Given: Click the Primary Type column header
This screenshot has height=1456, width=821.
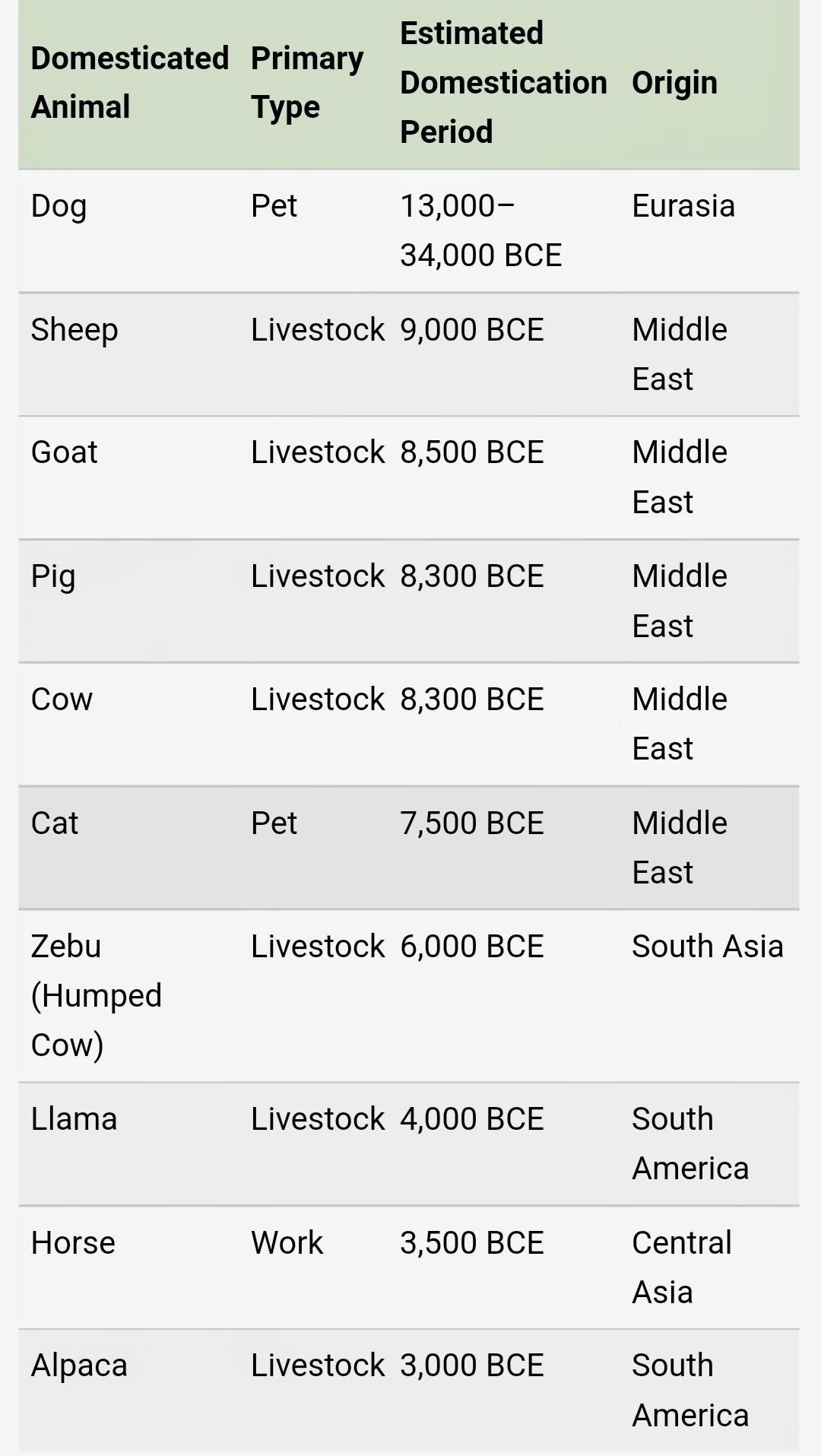Looking at the screenshot, I should point(307,83).
